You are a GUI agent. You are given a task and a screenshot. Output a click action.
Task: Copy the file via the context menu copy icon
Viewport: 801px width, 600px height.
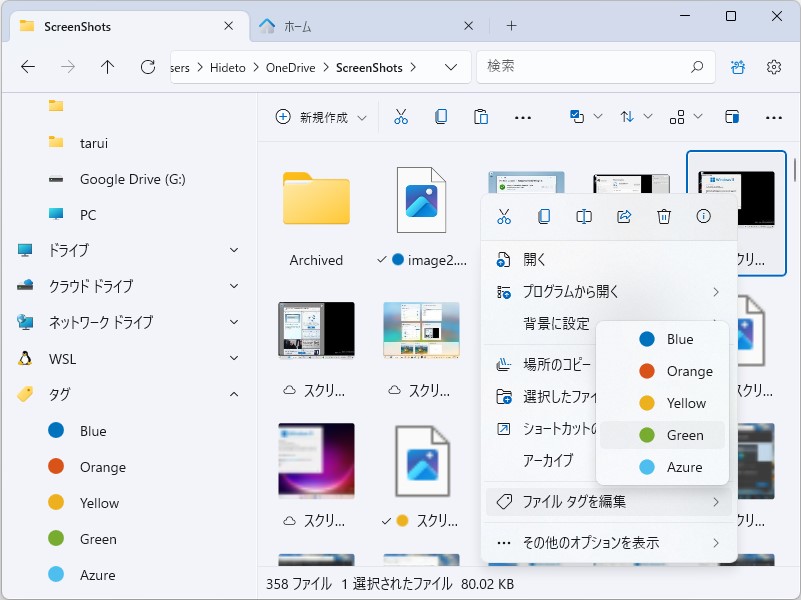(x=543, y=216)
